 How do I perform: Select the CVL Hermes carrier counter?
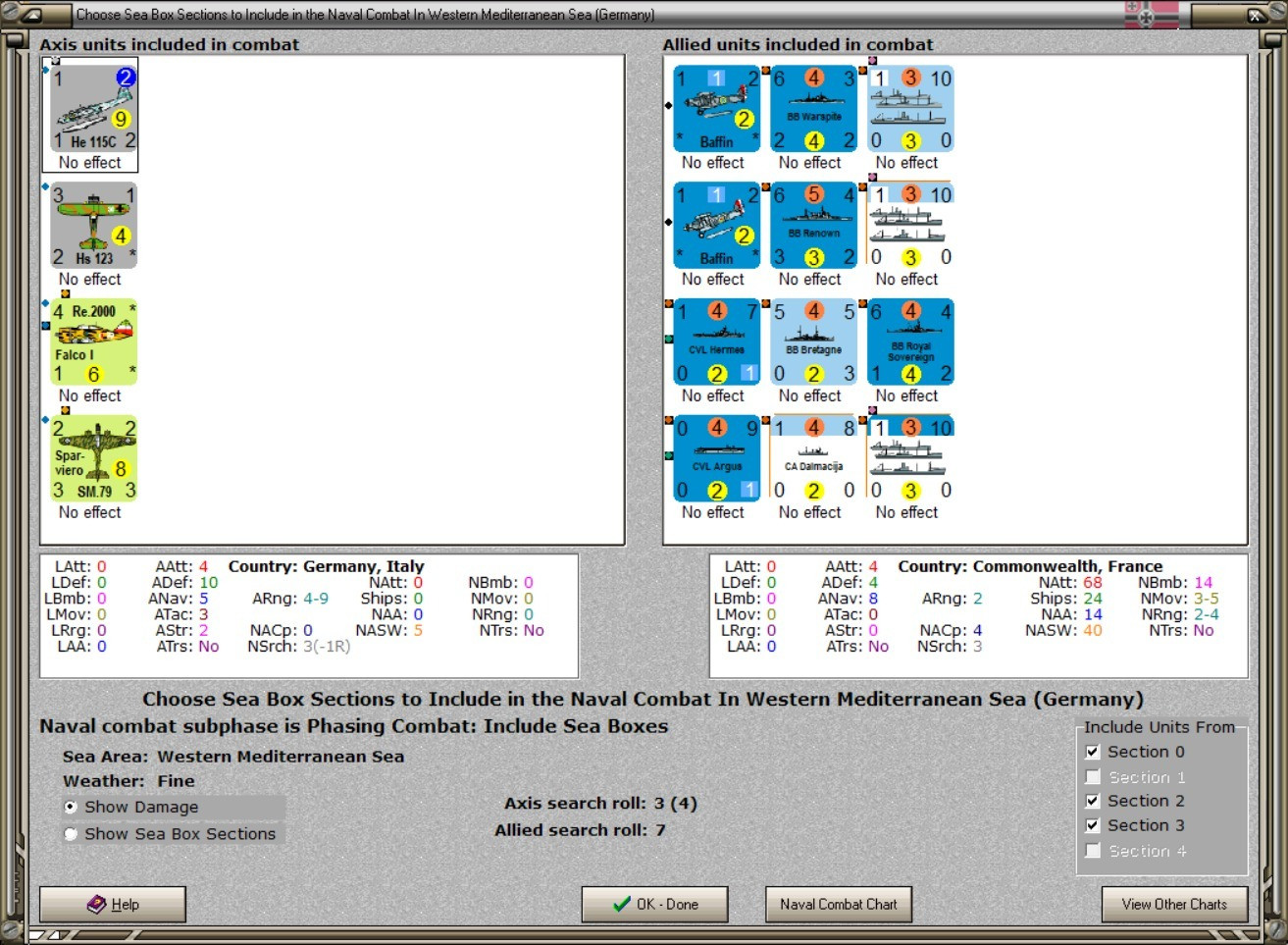pos(717,342)
